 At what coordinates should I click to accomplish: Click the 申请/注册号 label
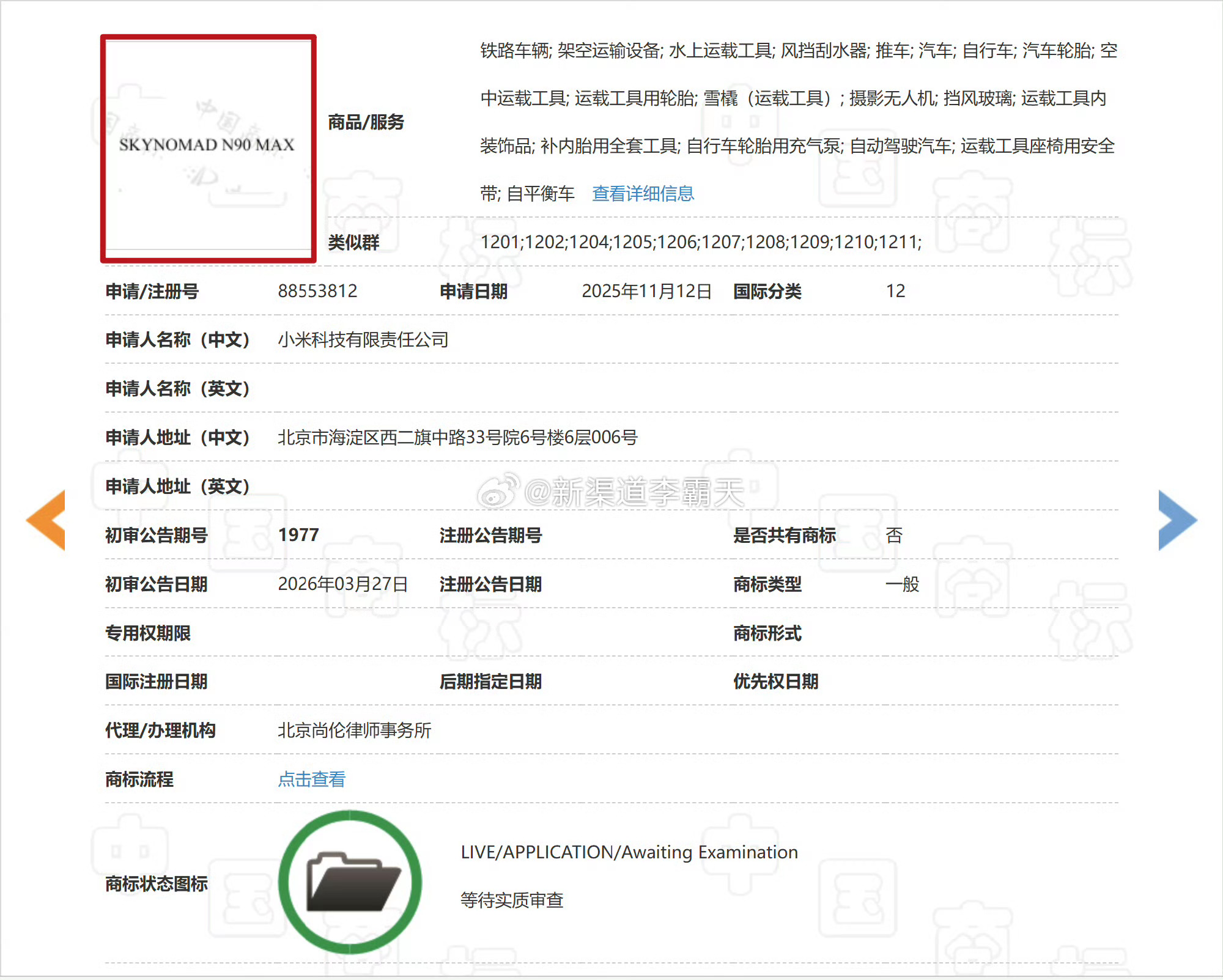[152, 292]
